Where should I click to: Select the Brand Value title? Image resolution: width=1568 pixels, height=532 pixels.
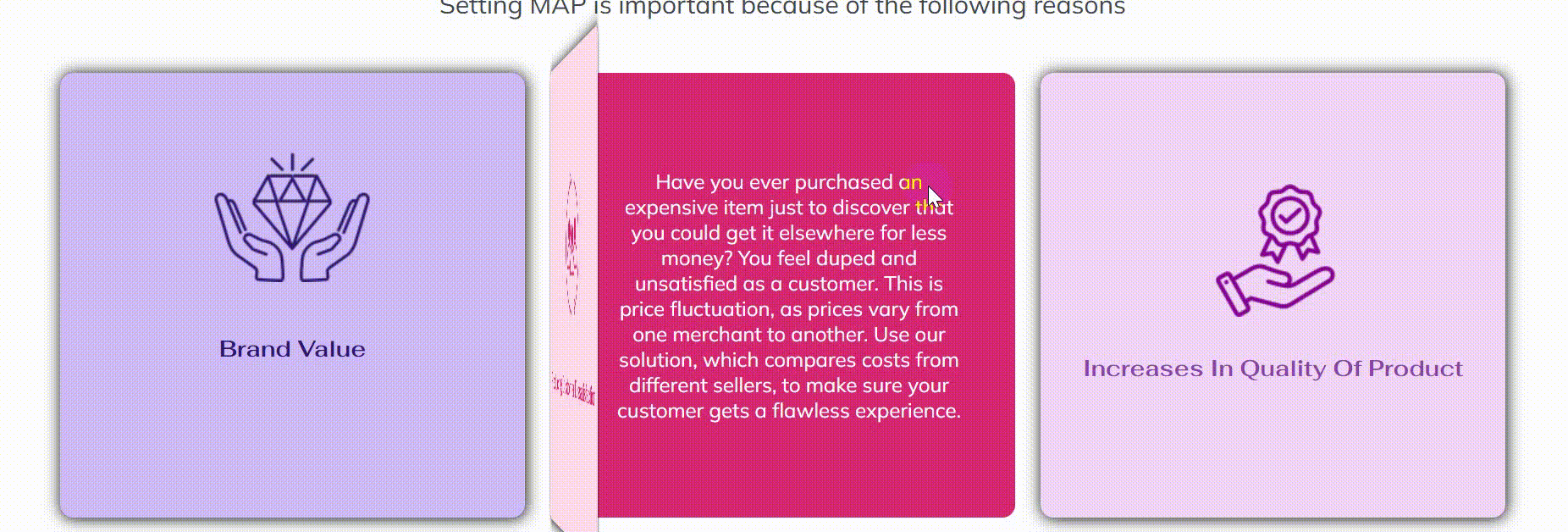292,349
